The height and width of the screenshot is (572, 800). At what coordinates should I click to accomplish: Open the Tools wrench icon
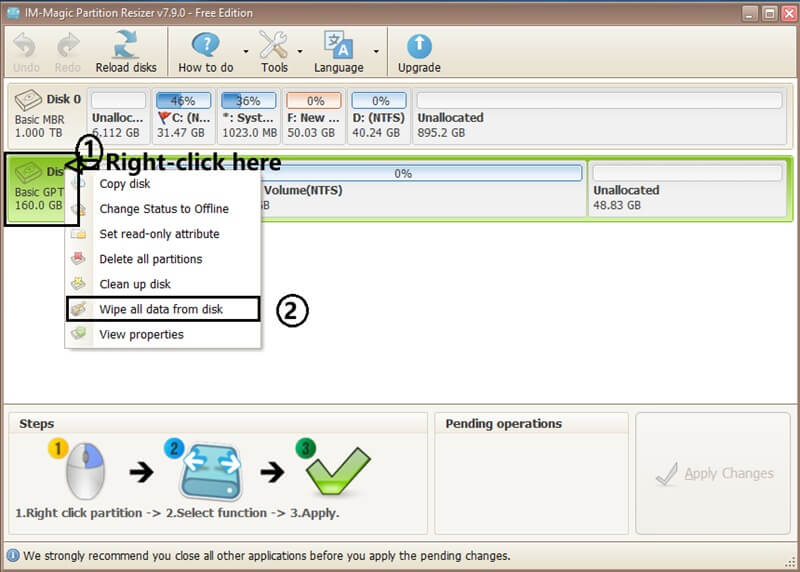pos(273,45)
